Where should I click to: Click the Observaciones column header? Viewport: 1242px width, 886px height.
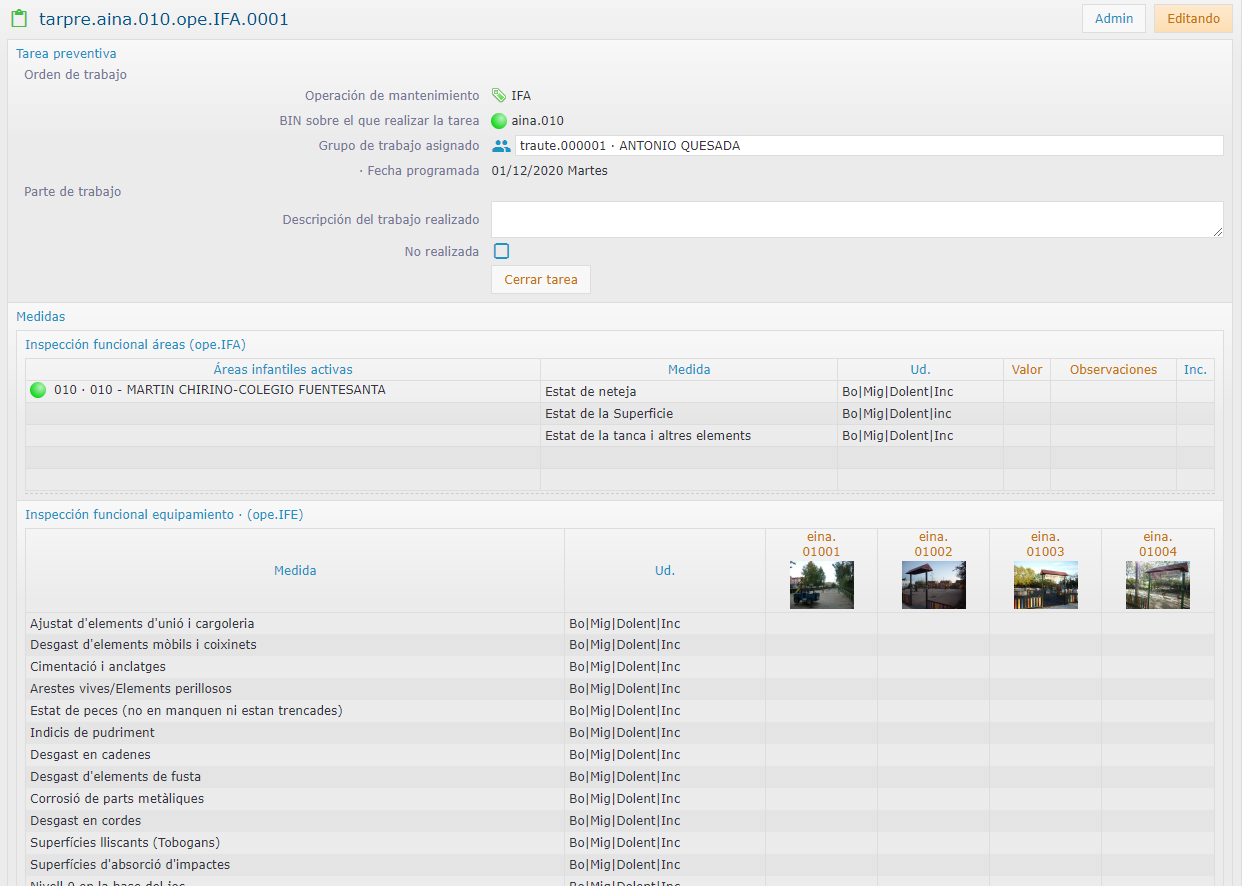(x=1113, y=370)
